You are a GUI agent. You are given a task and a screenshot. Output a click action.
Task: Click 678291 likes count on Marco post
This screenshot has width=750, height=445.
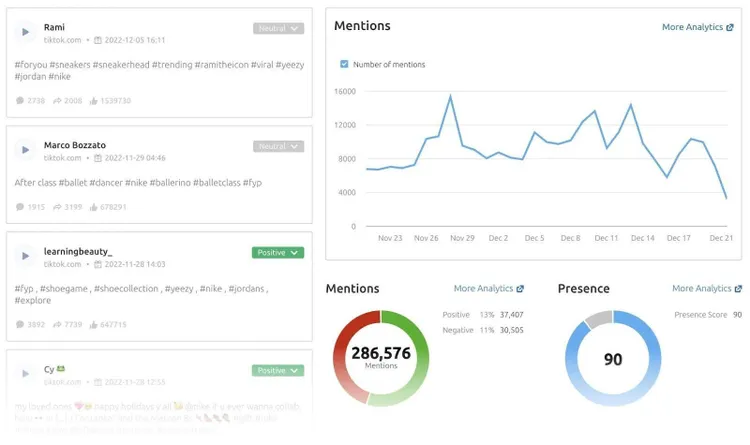[113, 207]
